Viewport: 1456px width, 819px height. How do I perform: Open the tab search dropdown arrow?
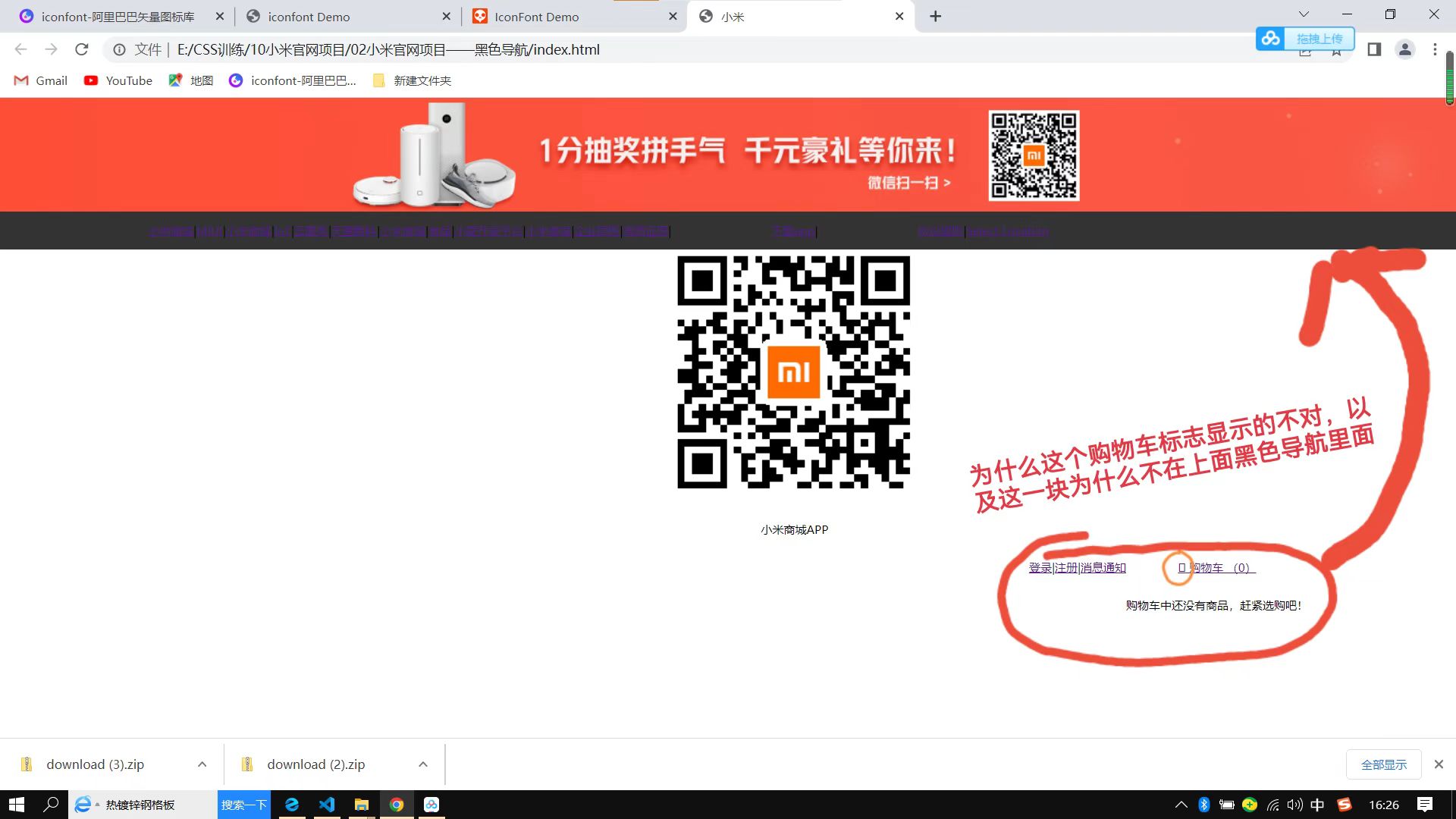coord(1304,14)
